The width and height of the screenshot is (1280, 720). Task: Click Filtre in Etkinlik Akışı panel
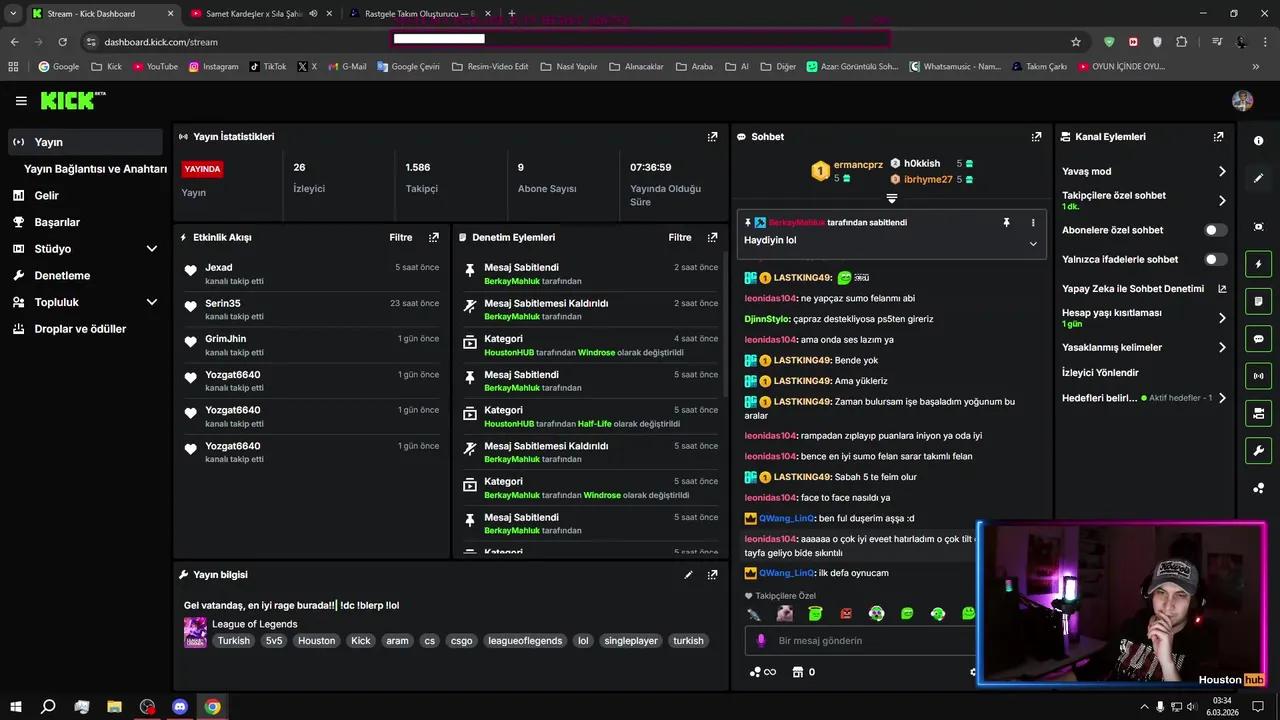400,238
